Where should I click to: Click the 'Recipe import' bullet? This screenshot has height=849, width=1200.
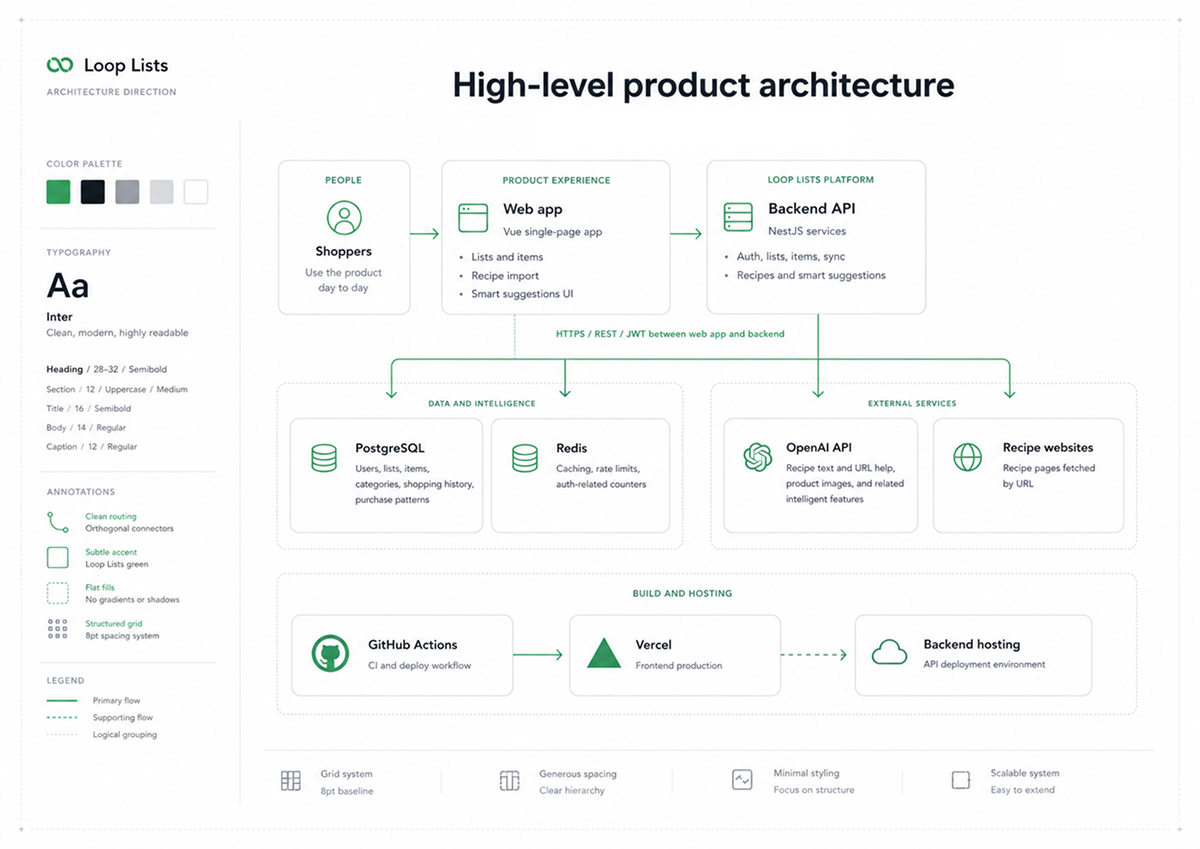tap(505, 276)
